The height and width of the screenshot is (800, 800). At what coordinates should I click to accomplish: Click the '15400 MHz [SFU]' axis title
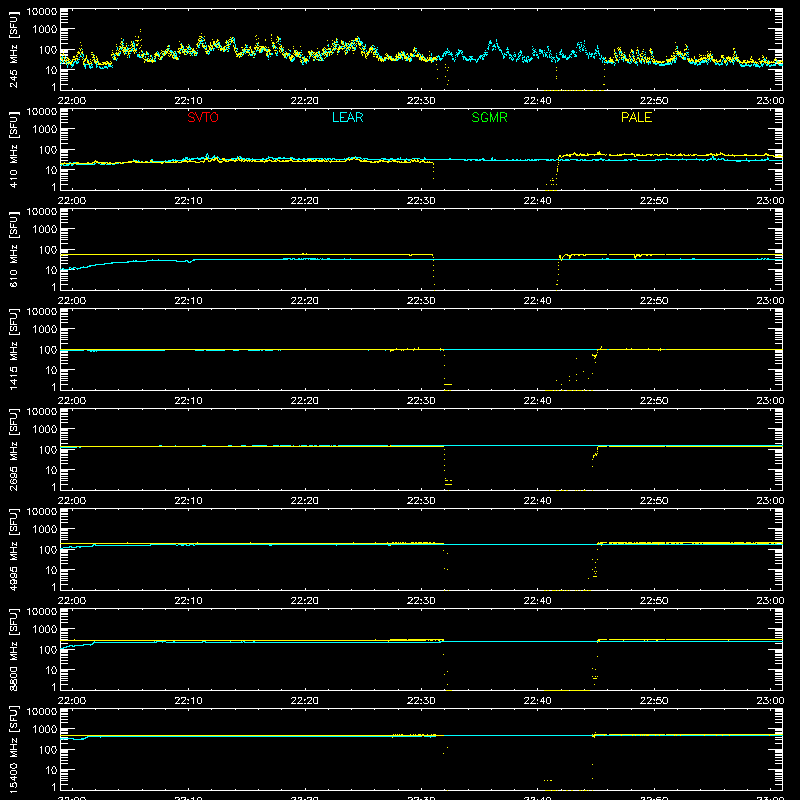click(x=13, y=749)
